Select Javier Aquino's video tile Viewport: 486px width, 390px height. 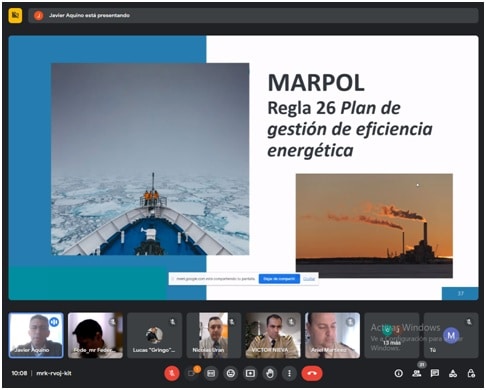36,335
